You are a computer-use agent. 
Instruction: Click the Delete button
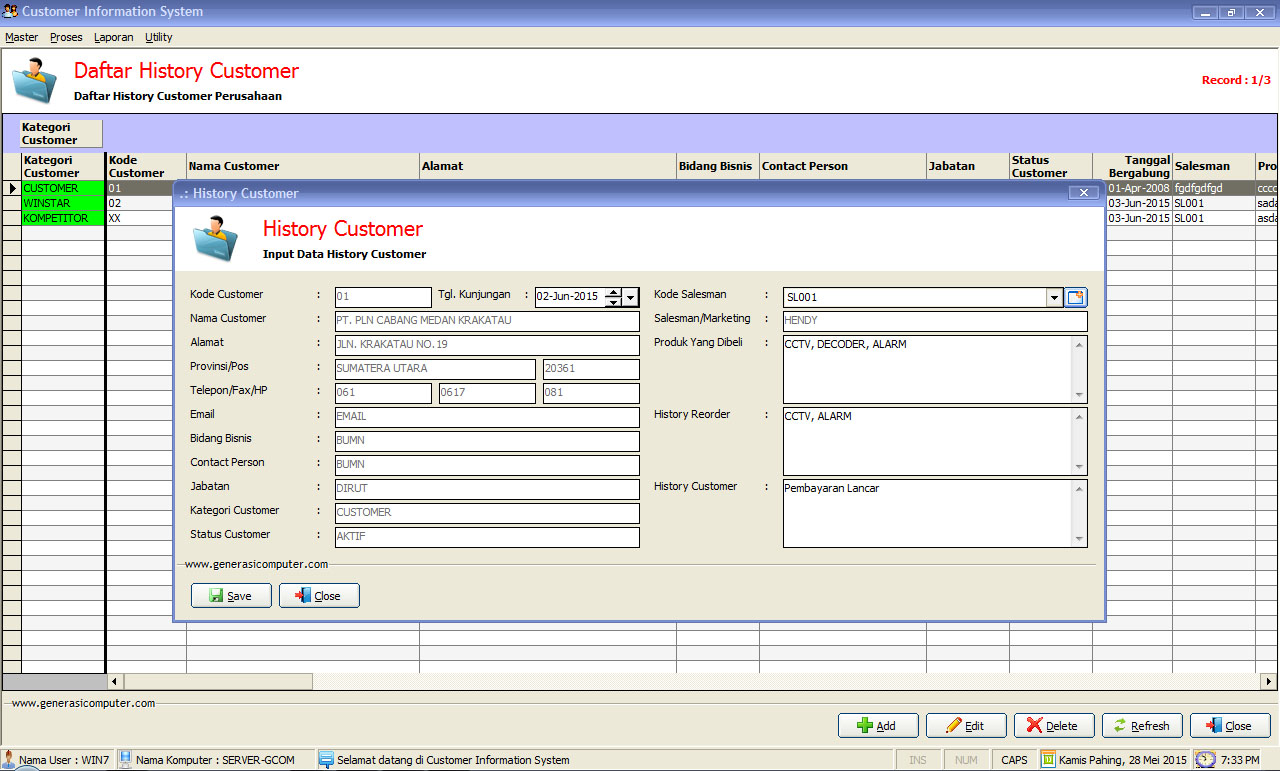(1053, 726)
